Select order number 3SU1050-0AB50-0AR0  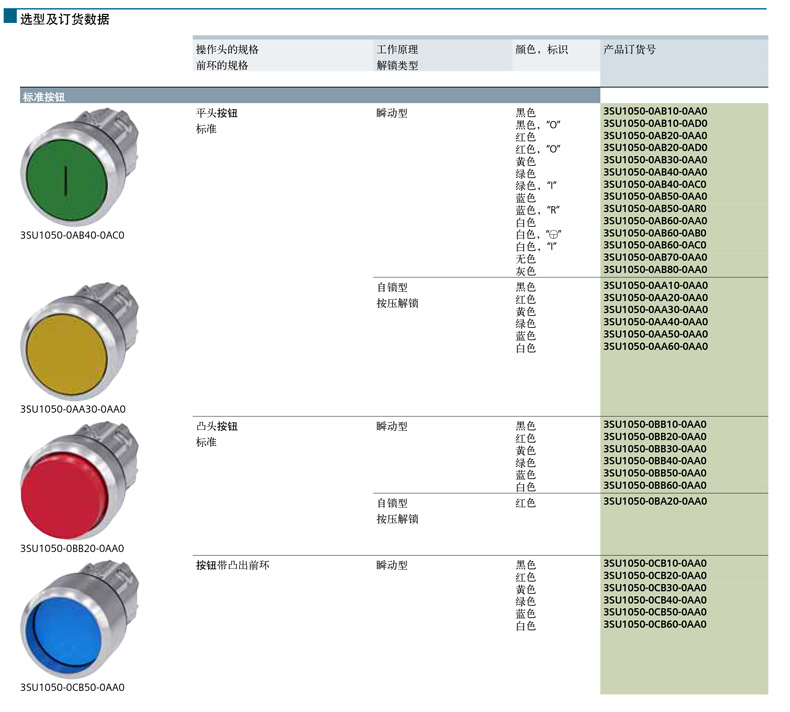click(x=655, y=209)
